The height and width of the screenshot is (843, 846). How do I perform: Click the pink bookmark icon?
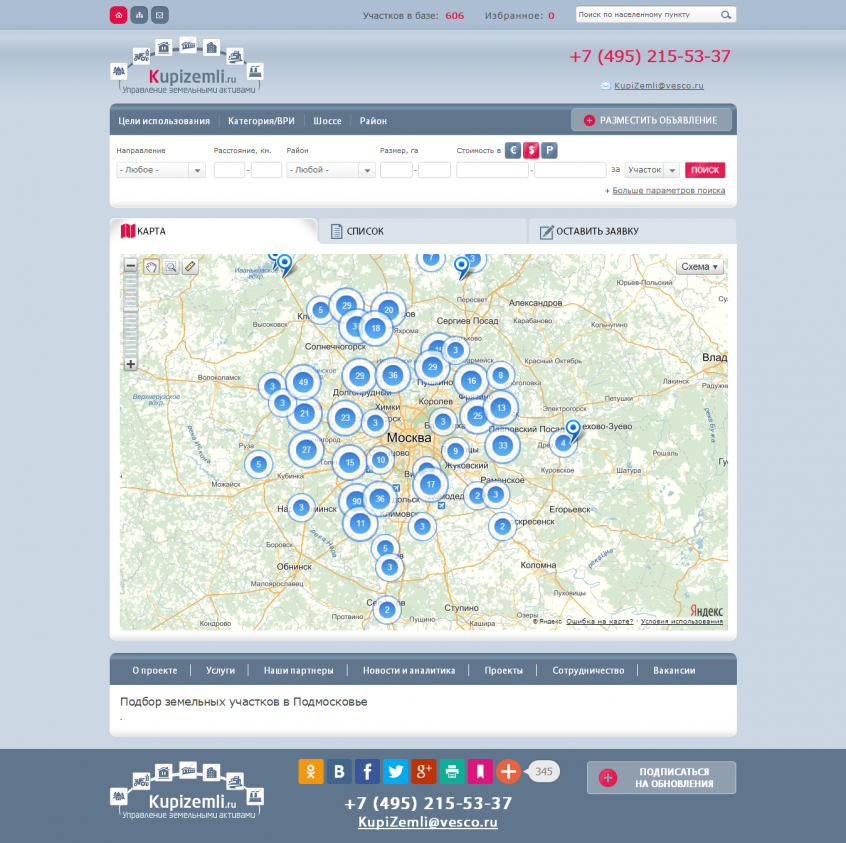click(x=480, y=771)
